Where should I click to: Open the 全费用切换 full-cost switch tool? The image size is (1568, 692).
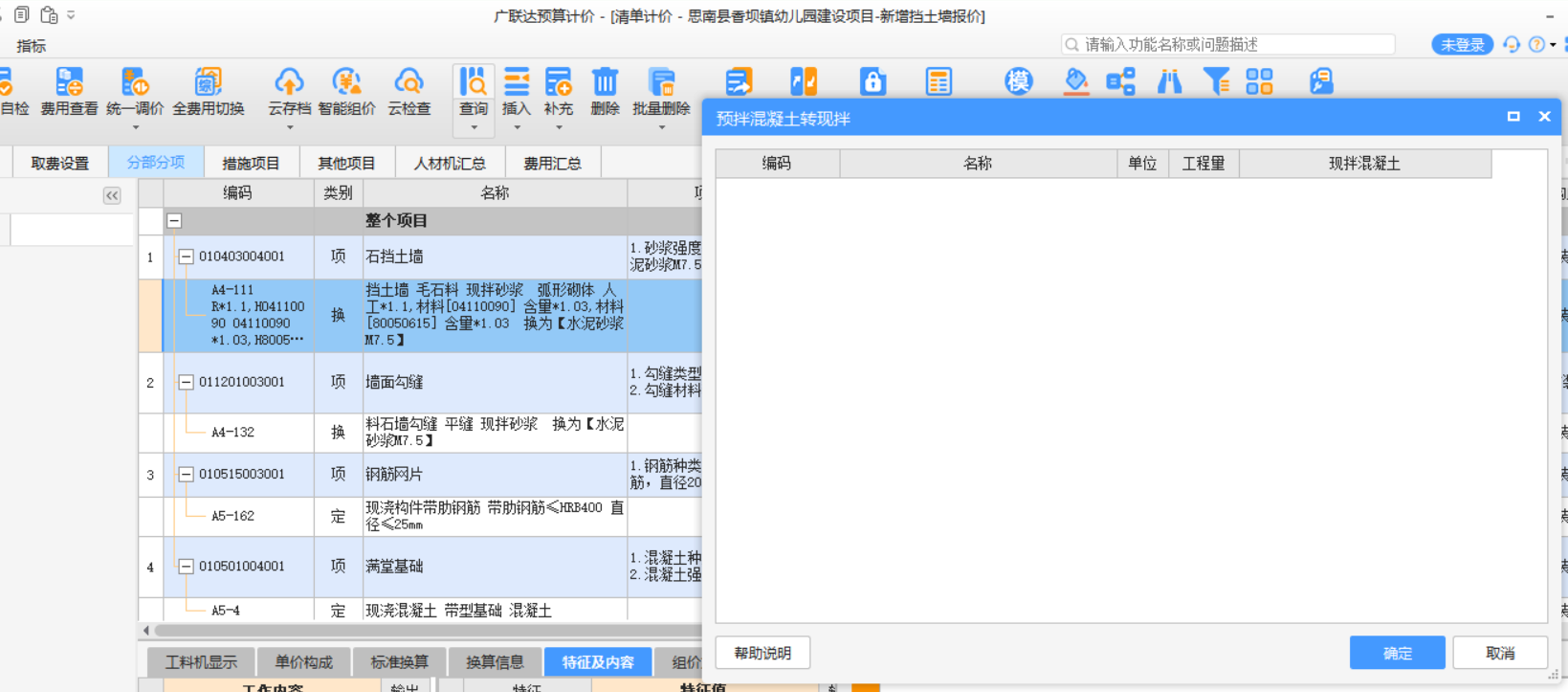pyautogui.click(x=208, y=91)
